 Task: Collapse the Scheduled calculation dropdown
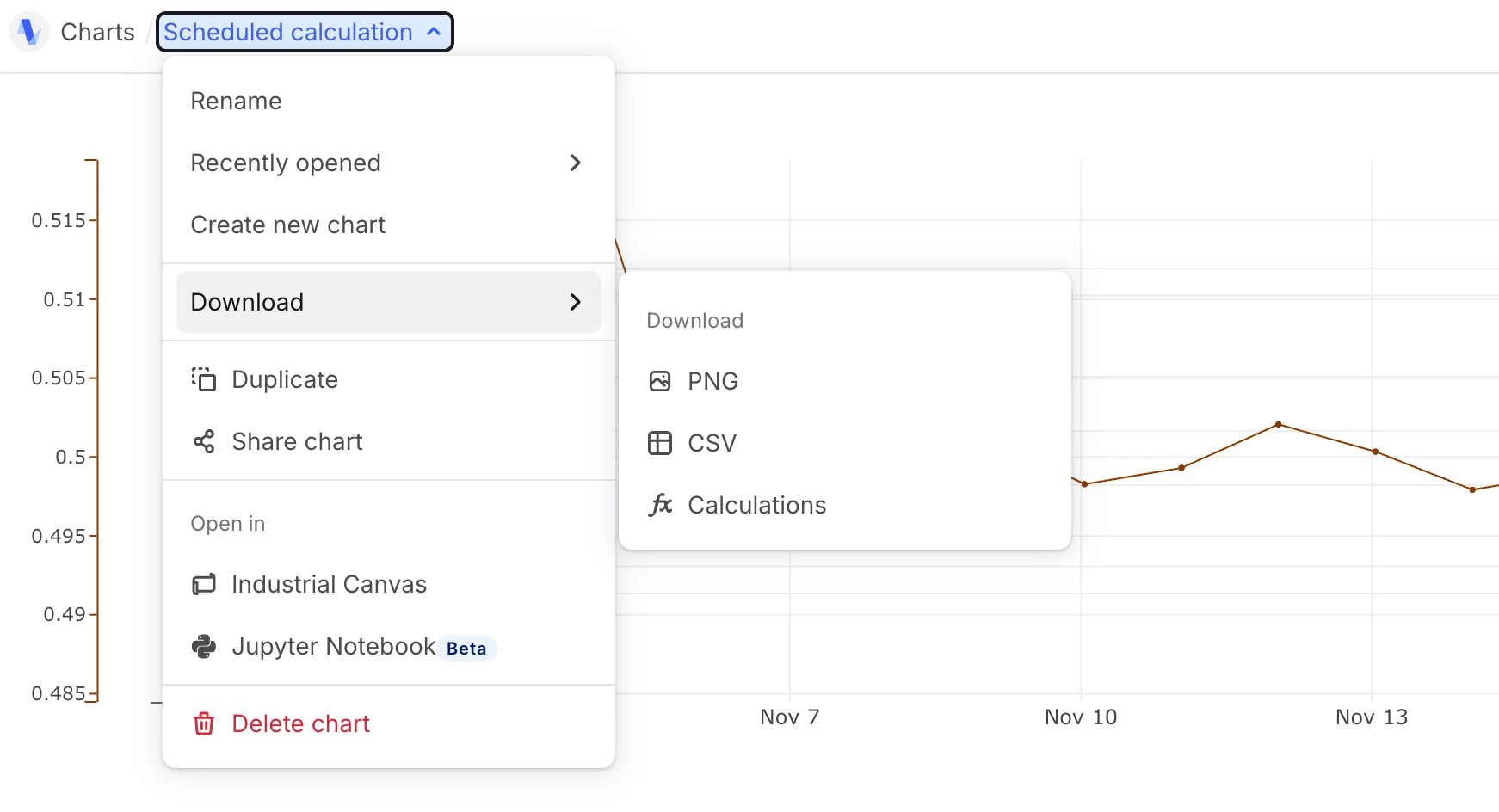[434, 32]
